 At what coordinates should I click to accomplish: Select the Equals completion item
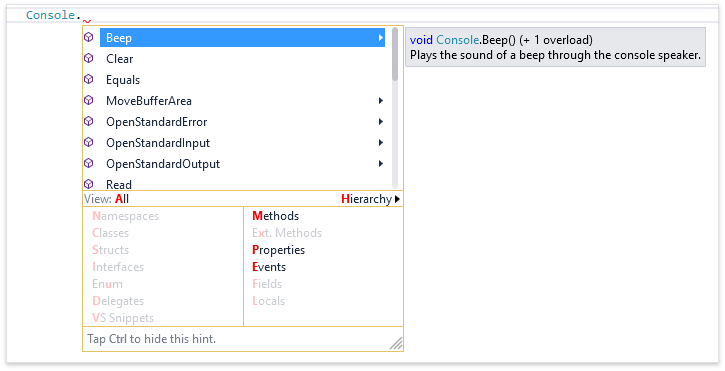point(242,80)
